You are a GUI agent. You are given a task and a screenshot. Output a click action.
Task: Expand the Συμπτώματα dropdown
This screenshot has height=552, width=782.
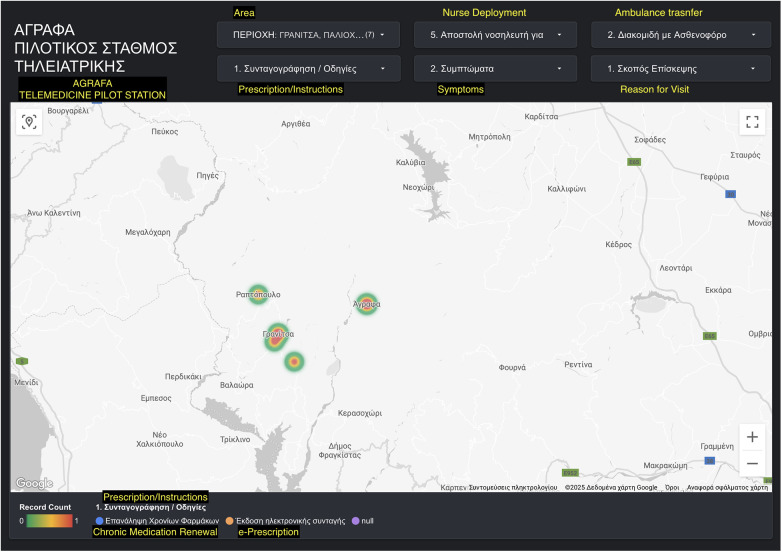click(x=495, y=69)
